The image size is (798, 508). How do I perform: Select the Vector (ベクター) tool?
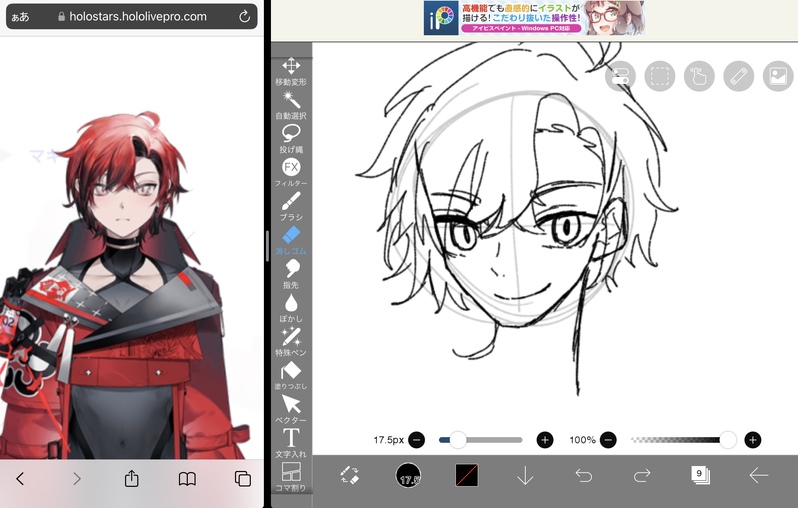click(291, 409)
